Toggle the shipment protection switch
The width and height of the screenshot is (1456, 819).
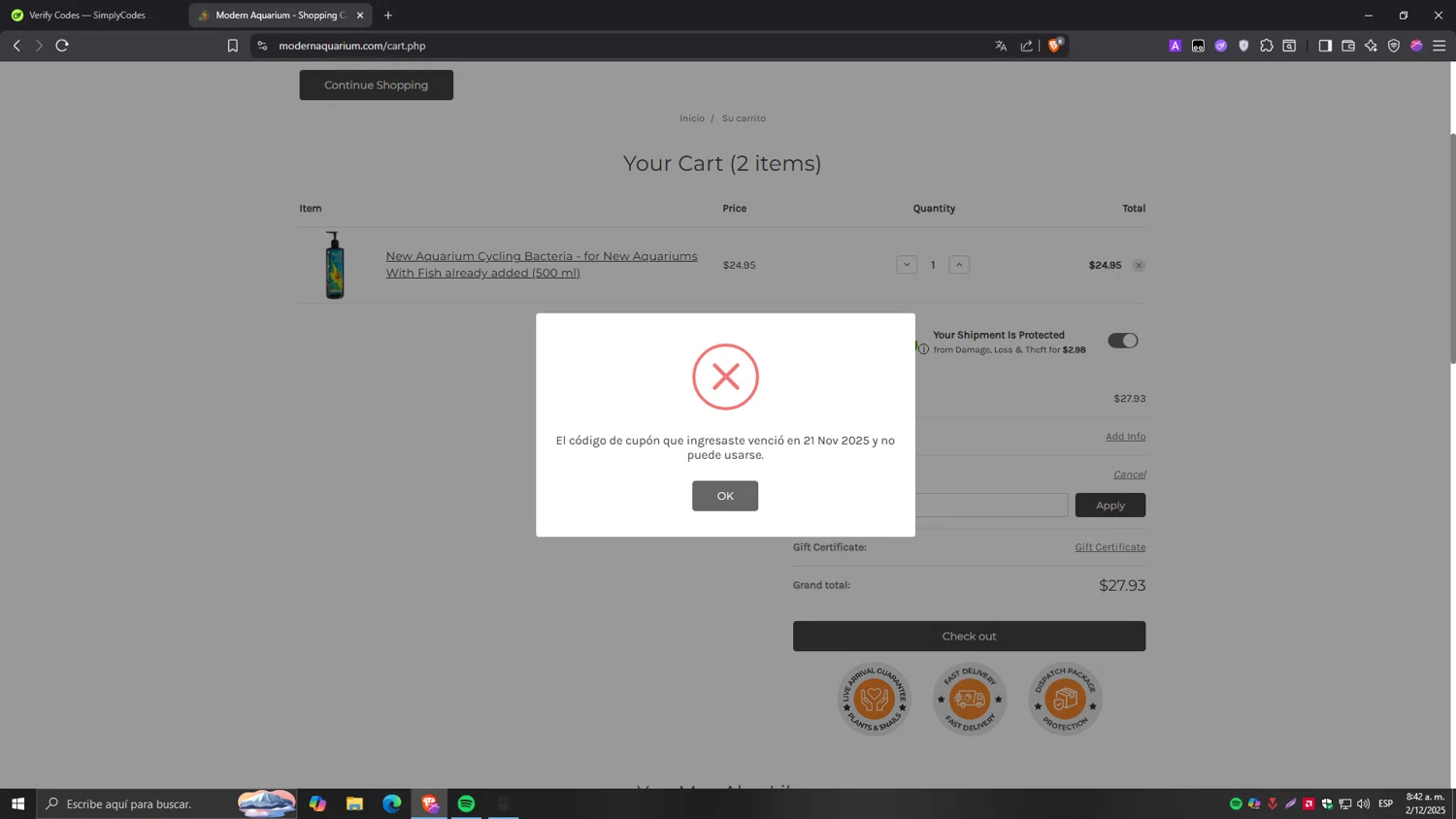pos(1123,341)
